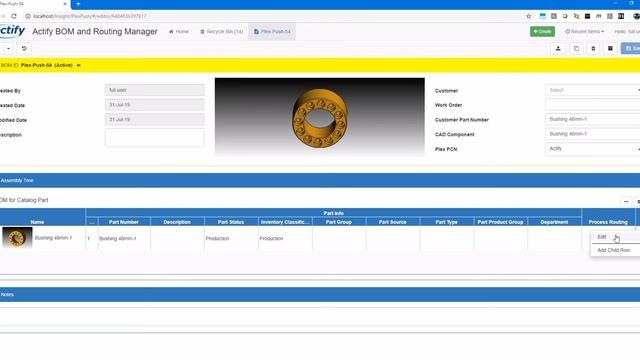
Task: Click the Part Group column header
Action: tap(339, 222)
